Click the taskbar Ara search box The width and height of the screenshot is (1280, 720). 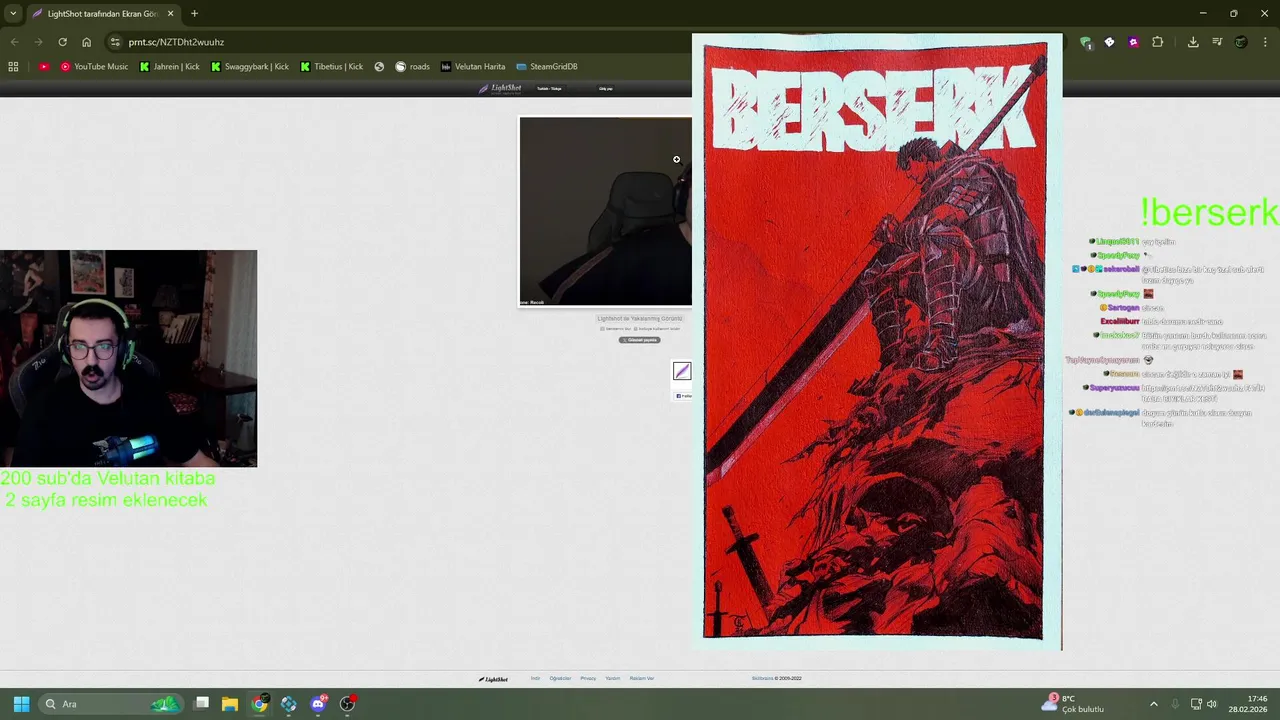click(112, 704)
